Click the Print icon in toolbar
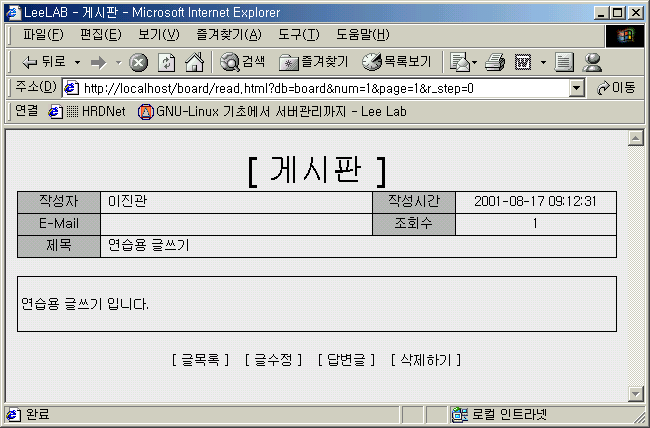Viewport: 650px width, 428px height. pyautogui.click(x=493, y=62)
